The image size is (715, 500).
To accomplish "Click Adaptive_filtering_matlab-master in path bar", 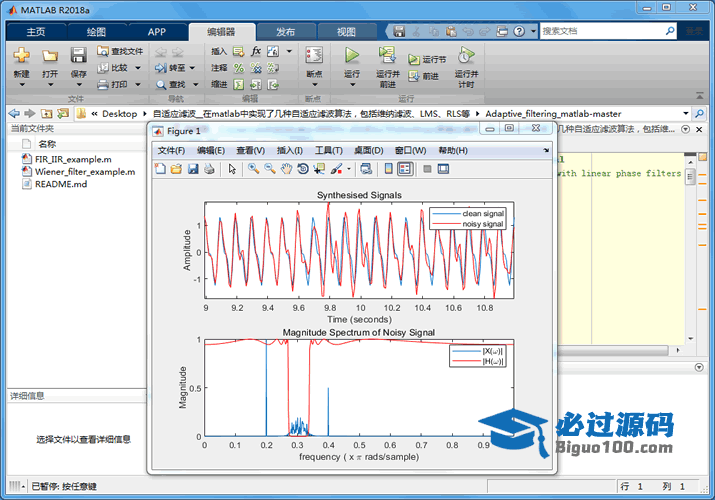I will tap(553, 113).
